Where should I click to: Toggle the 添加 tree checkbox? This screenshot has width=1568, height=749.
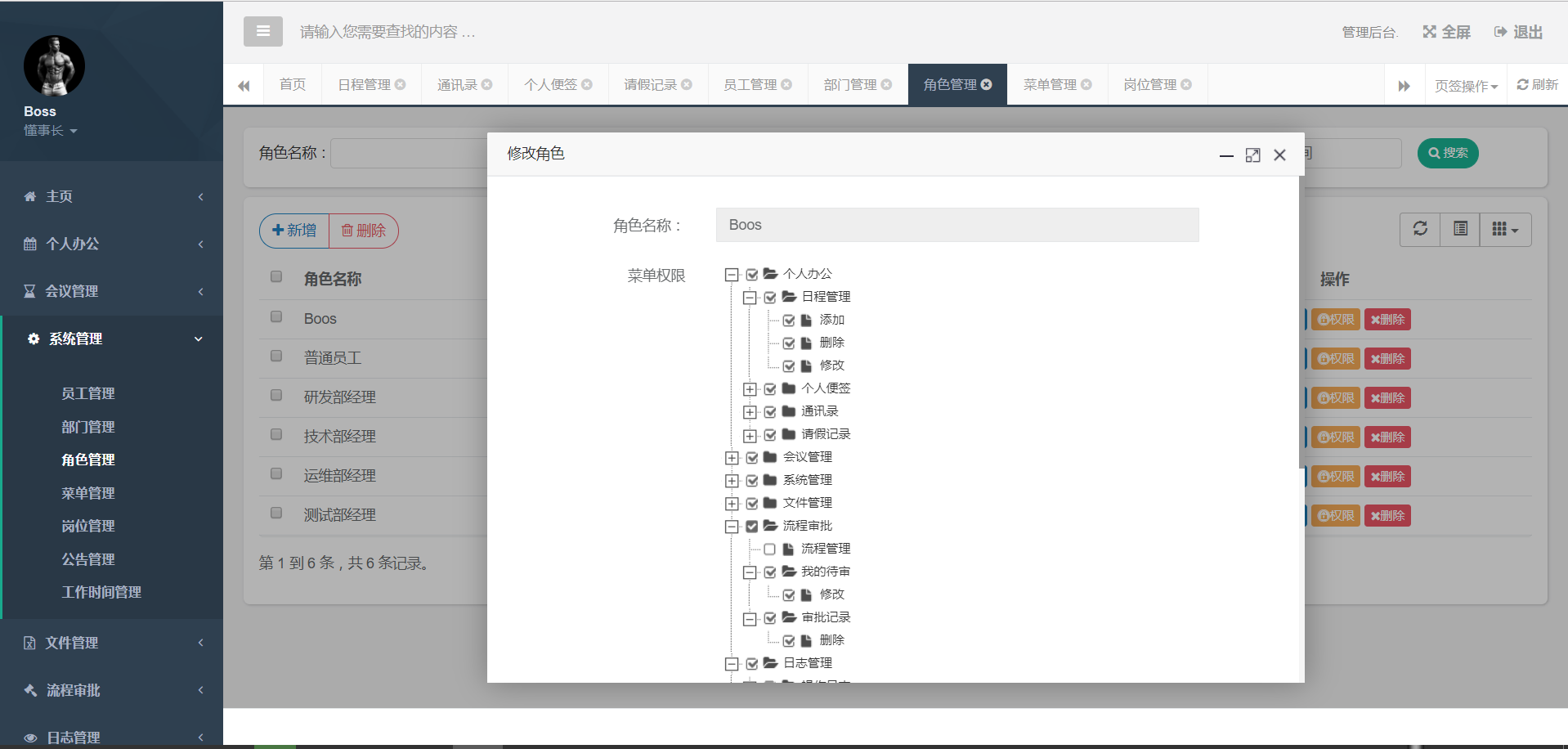click(x=789, y=321)
